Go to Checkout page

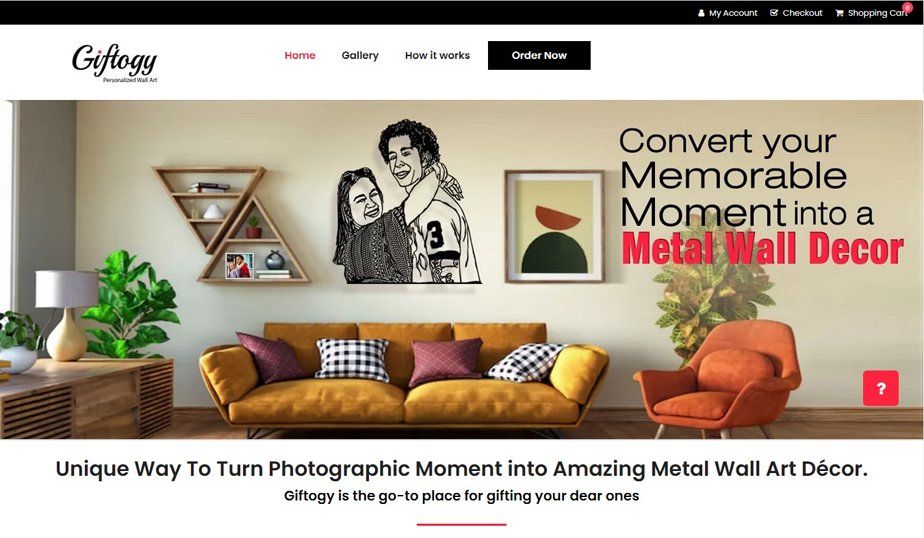point(802,13)
